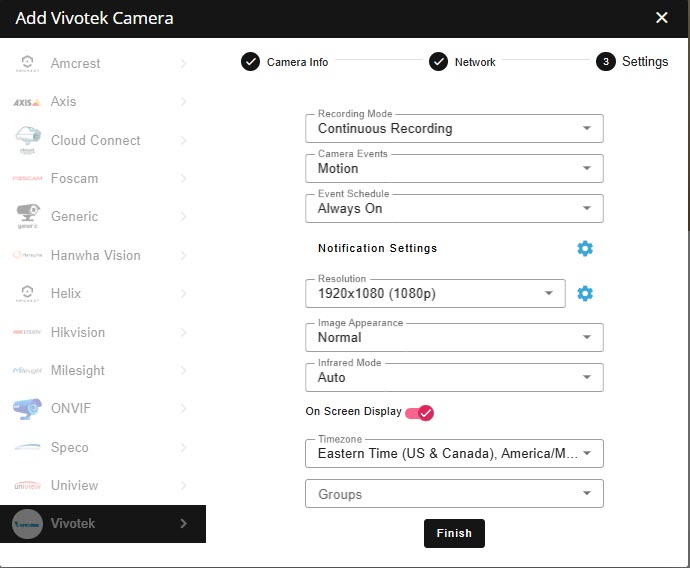Click the Vivotek brand logo icon
The width and height of the screenshot is (690, 568).
pyautogui.click(x=27, y=524)
